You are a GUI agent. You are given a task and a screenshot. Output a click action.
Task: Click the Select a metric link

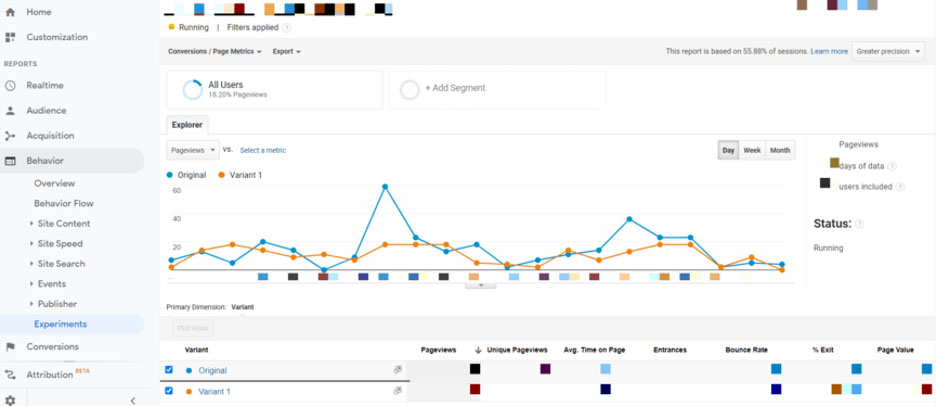(263, 150)
